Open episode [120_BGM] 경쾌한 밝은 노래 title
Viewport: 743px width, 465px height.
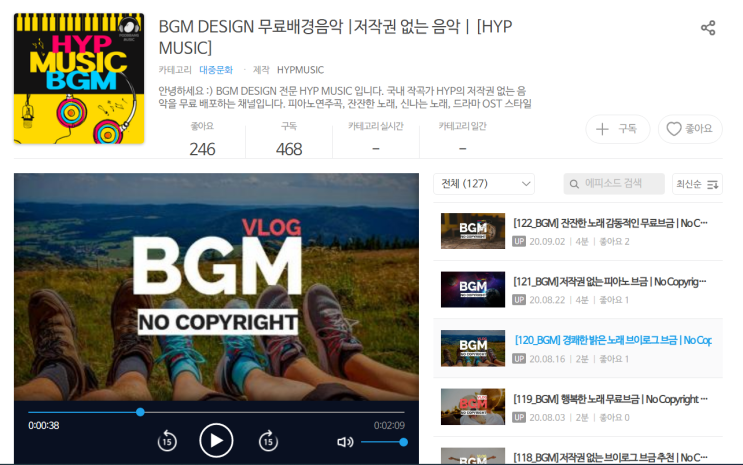tap(613, 340)
